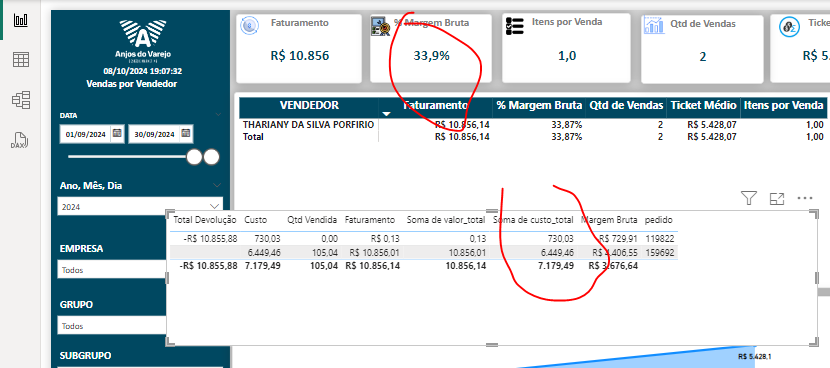Open the 2024 year dropdown
830x368 pixels.
coord(140,207)
